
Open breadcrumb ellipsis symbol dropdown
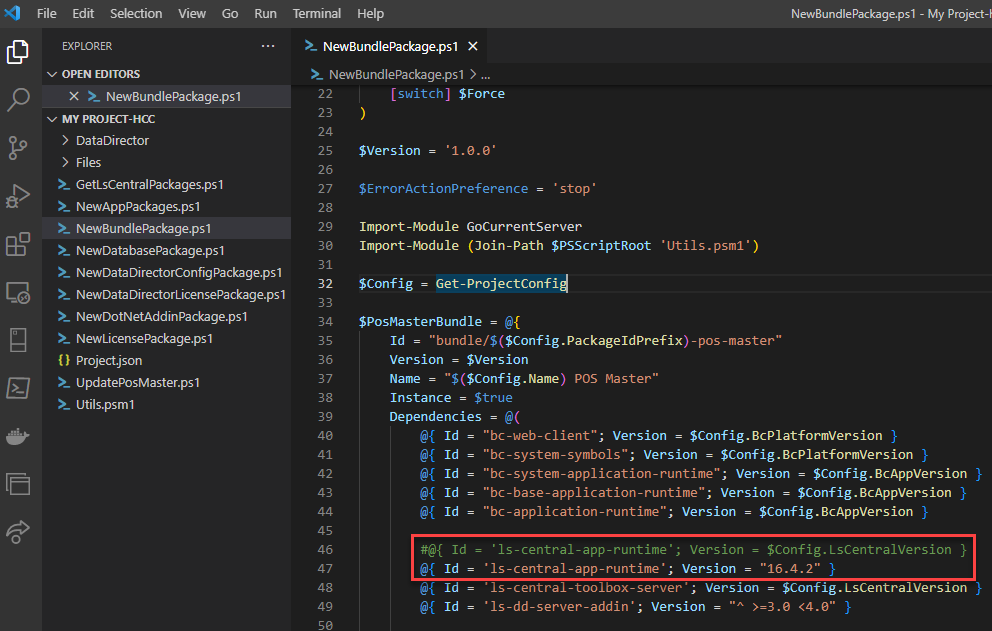[x=485, y=75]
